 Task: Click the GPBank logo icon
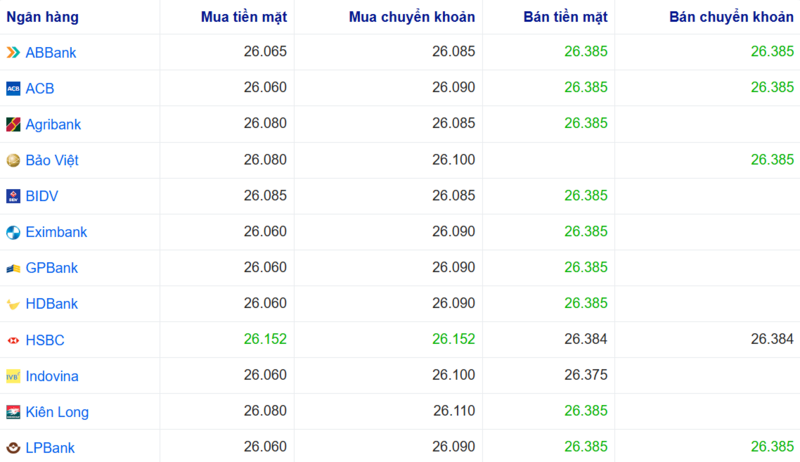click(x=13, y=268)
